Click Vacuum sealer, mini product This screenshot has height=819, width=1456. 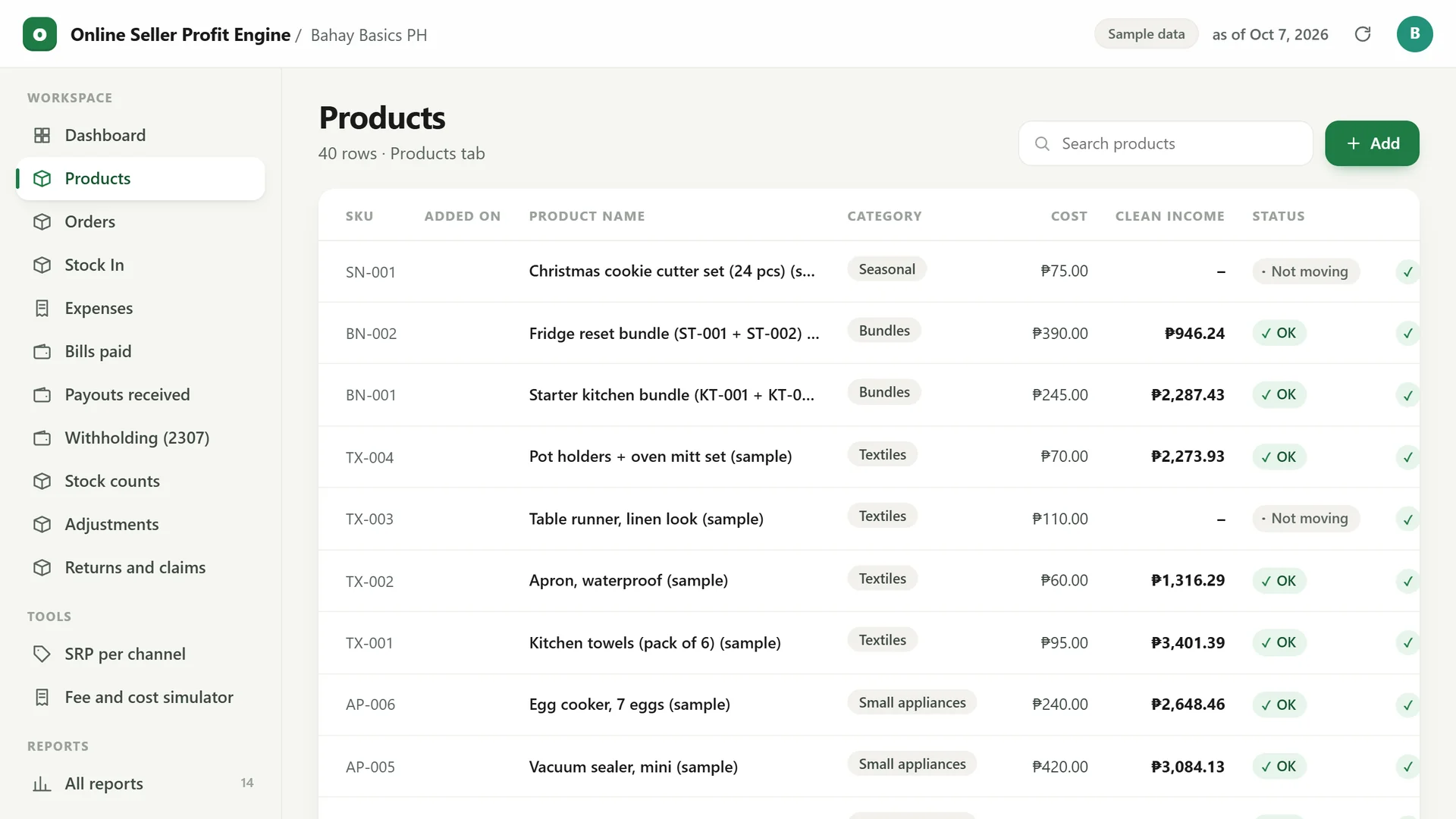click(633, 767)
